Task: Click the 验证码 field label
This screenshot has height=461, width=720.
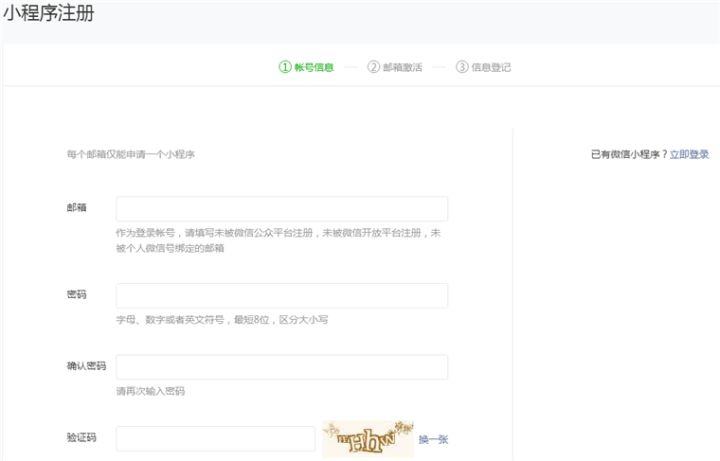Action: pos(81,438)
